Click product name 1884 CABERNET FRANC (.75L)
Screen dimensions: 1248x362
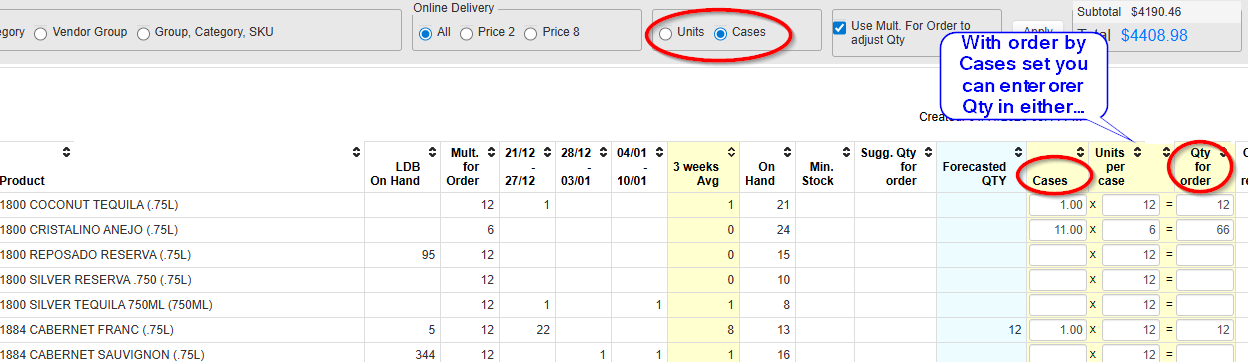87,330
